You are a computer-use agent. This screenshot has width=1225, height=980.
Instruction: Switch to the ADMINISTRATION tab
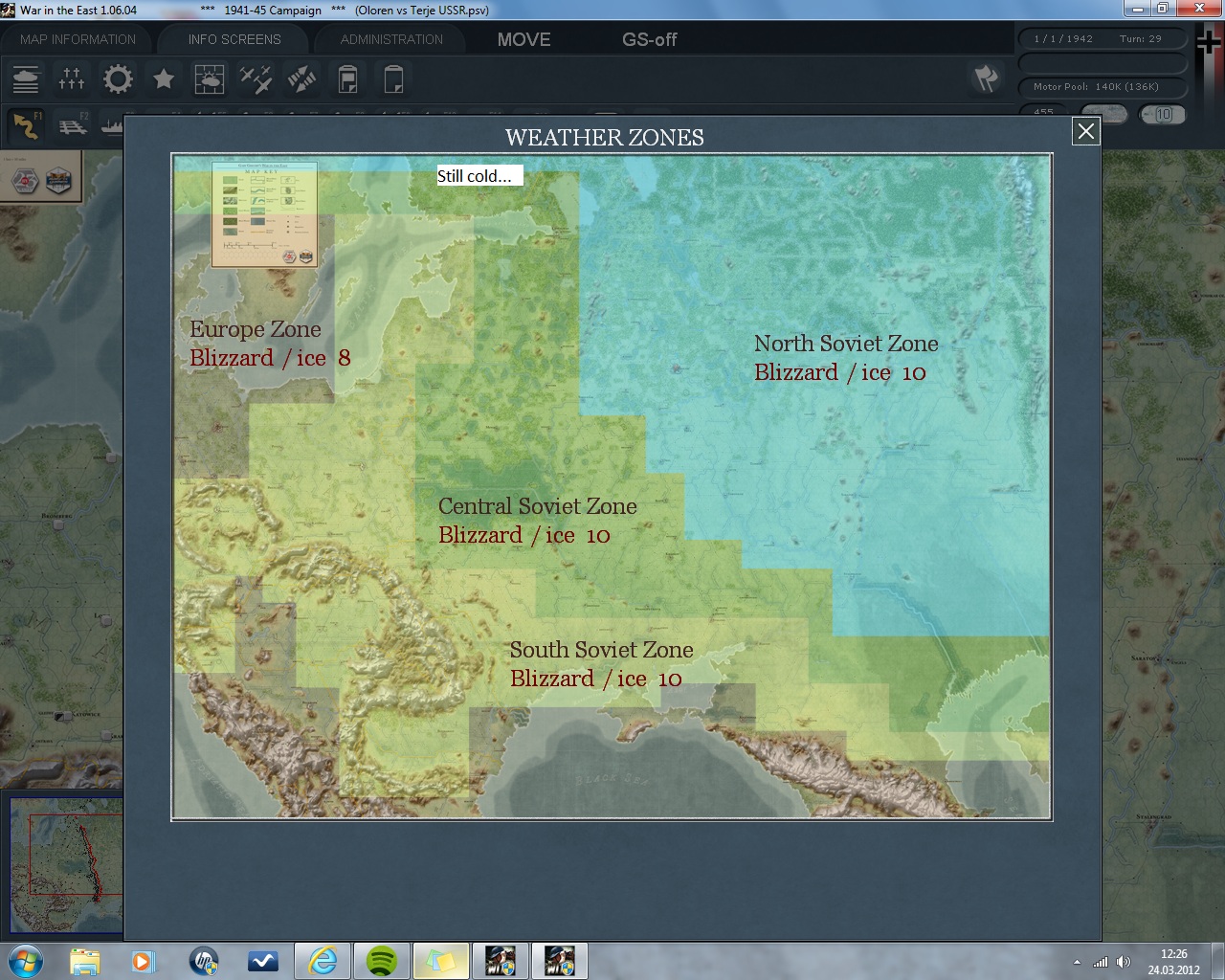(x=391, y=39)
